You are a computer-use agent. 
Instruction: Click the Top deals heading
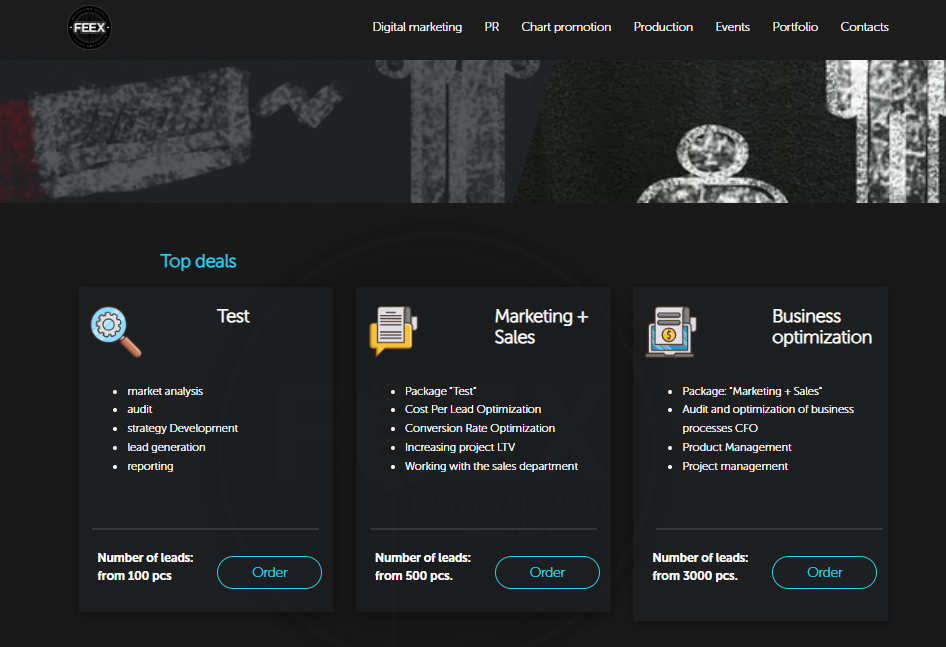coord(198,261)
